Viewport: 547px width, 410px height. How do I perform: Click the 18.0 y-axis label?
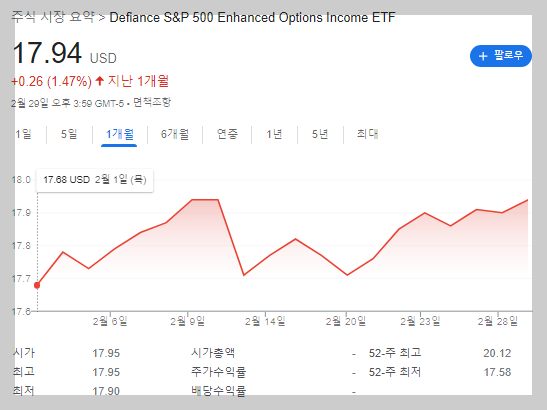[21, 180]
